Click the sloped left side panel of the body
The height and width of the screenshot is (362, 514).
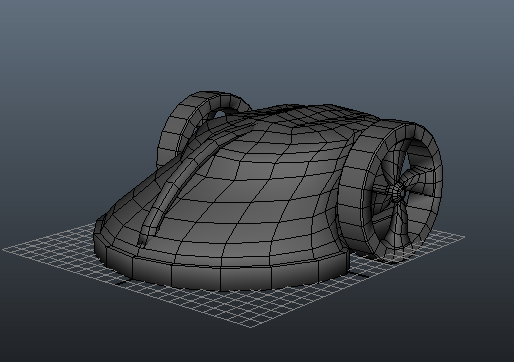click(x=133, y=200)
